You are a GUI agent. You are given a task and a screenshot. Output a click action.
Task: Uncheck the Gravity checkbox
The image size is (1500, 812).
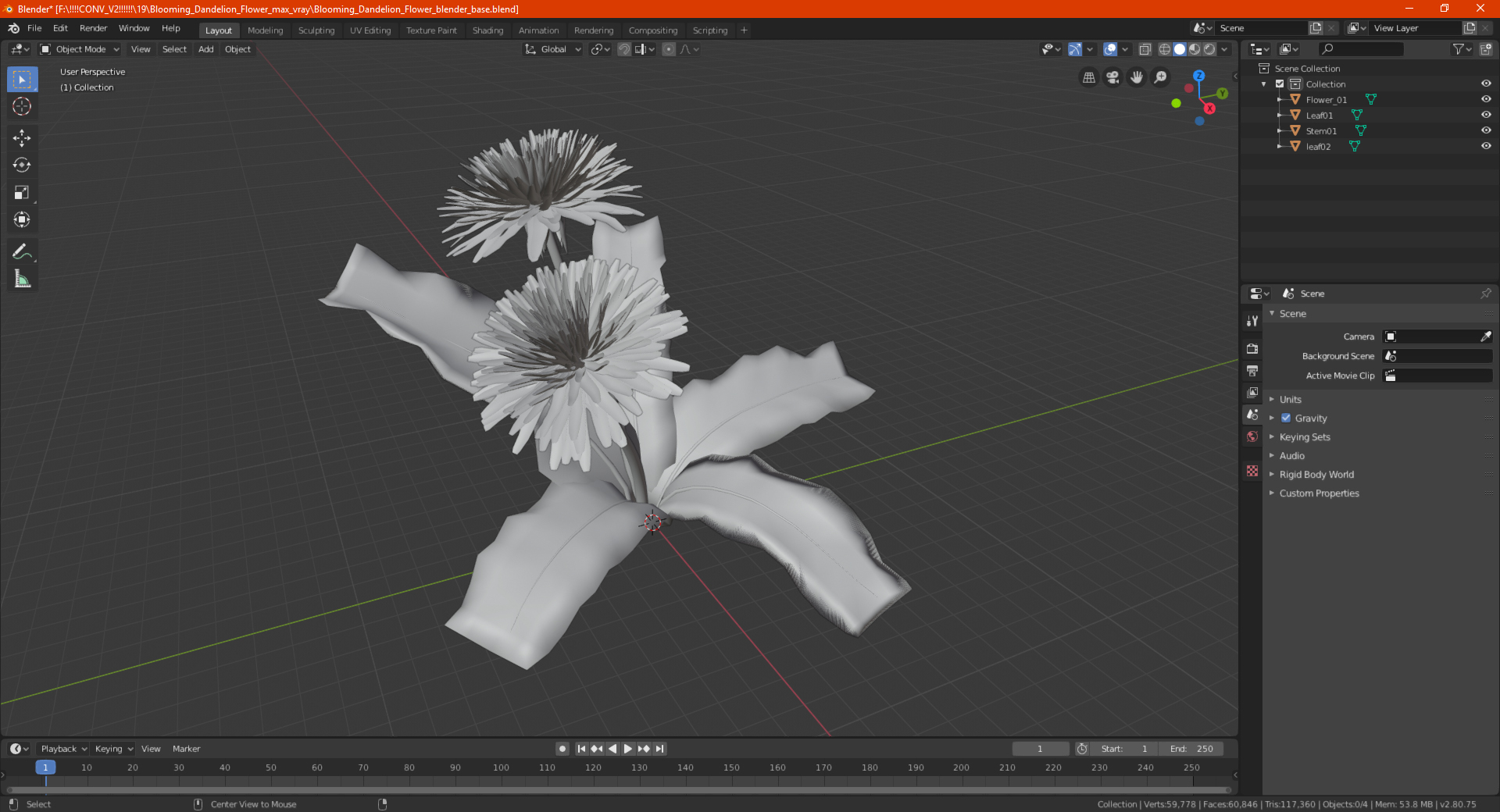pyautogui.click(x=1286, y=418)
